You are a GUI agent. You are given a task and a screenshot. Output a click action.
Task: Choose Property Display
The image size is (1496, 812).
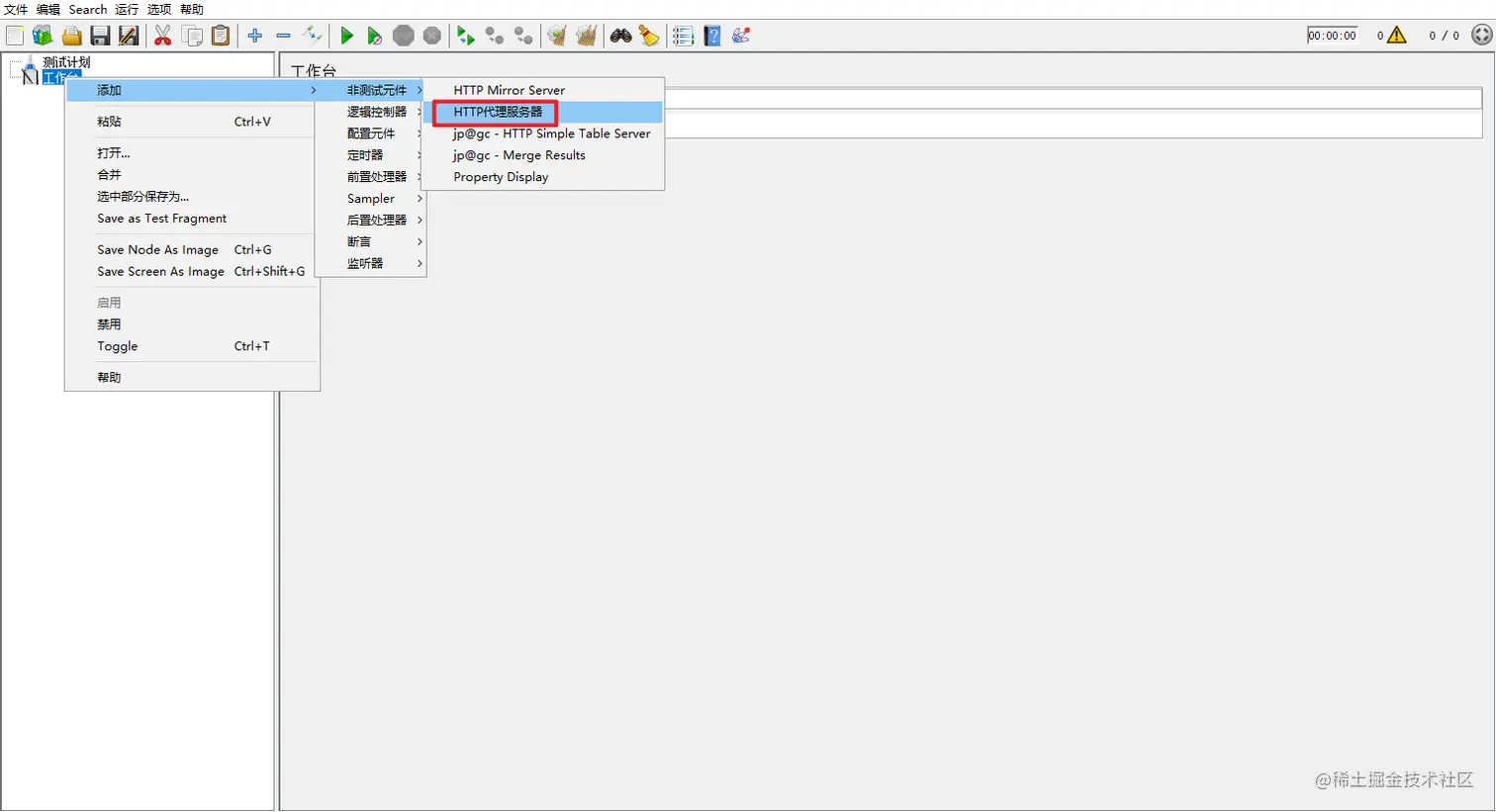tap(543, 177)
